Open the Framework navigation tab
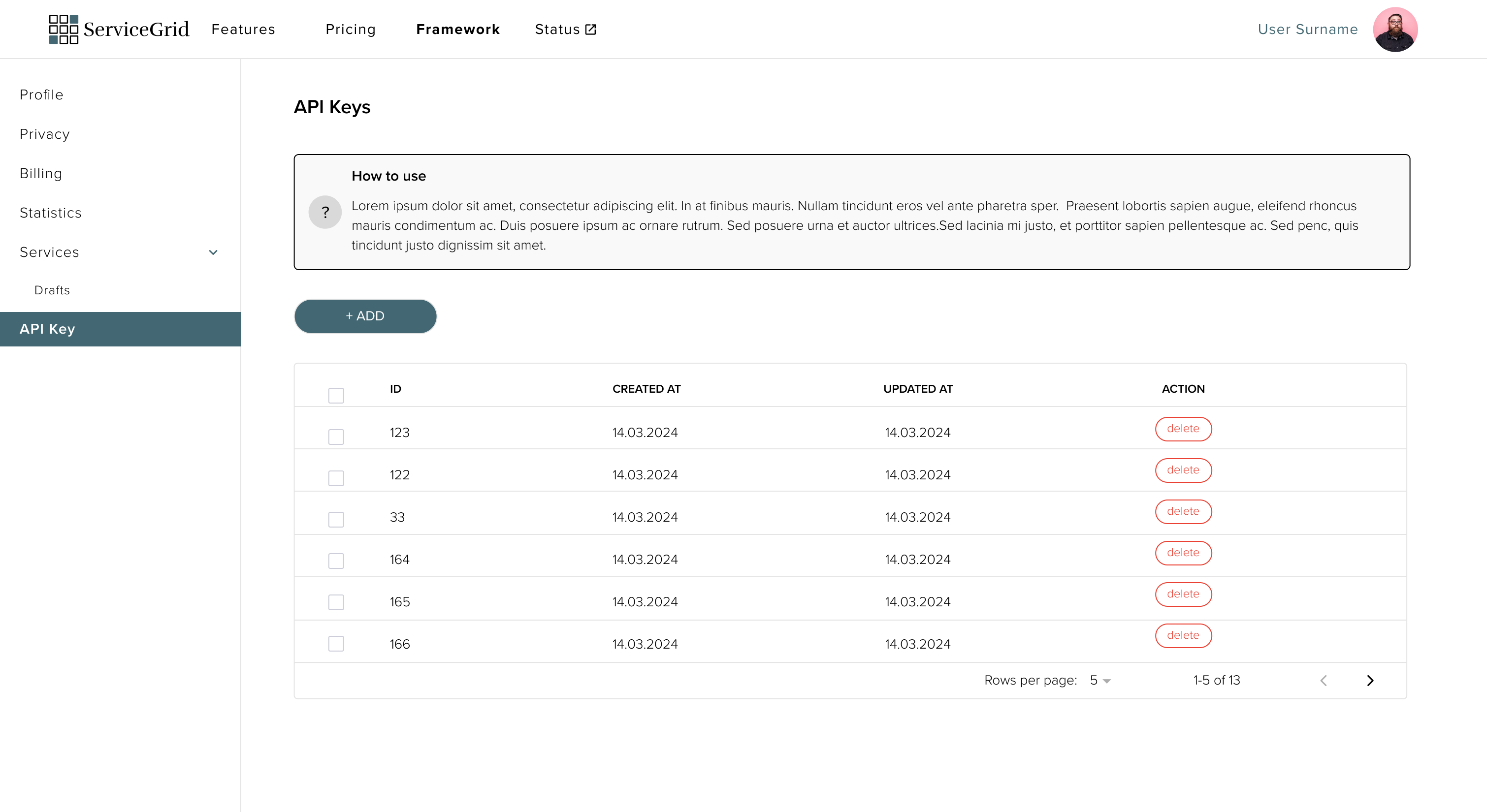Screen dimensions: 1487x812 [458, 29]
